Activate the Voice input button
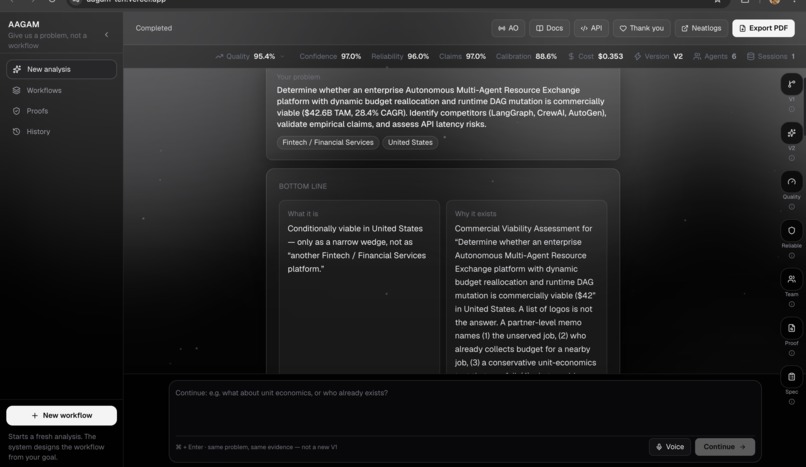Image resolution: width=806 pixels, height=467 pixels. pos(670,447)
